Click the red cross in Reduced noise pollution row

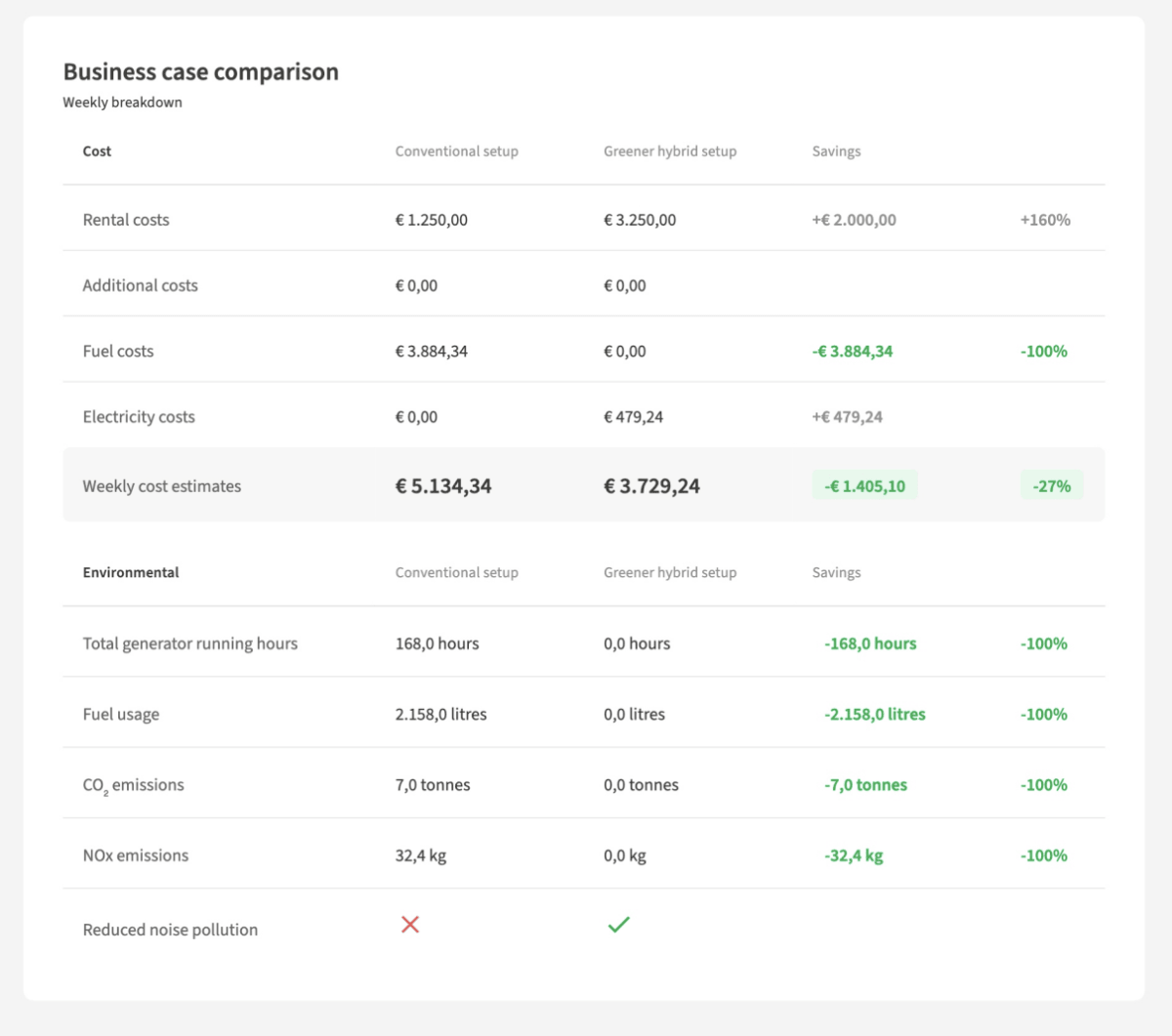point(410,924)
